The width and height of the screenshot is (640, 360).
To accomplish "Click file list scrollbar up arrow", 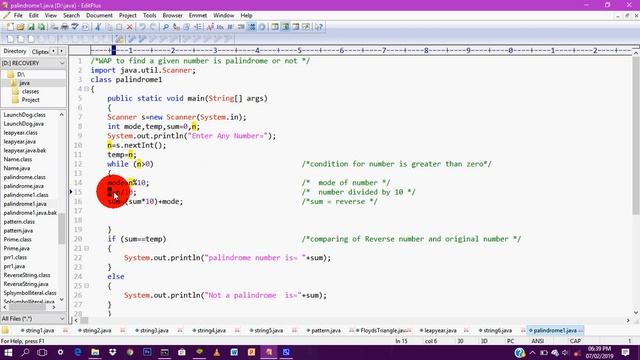I will [x=62, y=115].
